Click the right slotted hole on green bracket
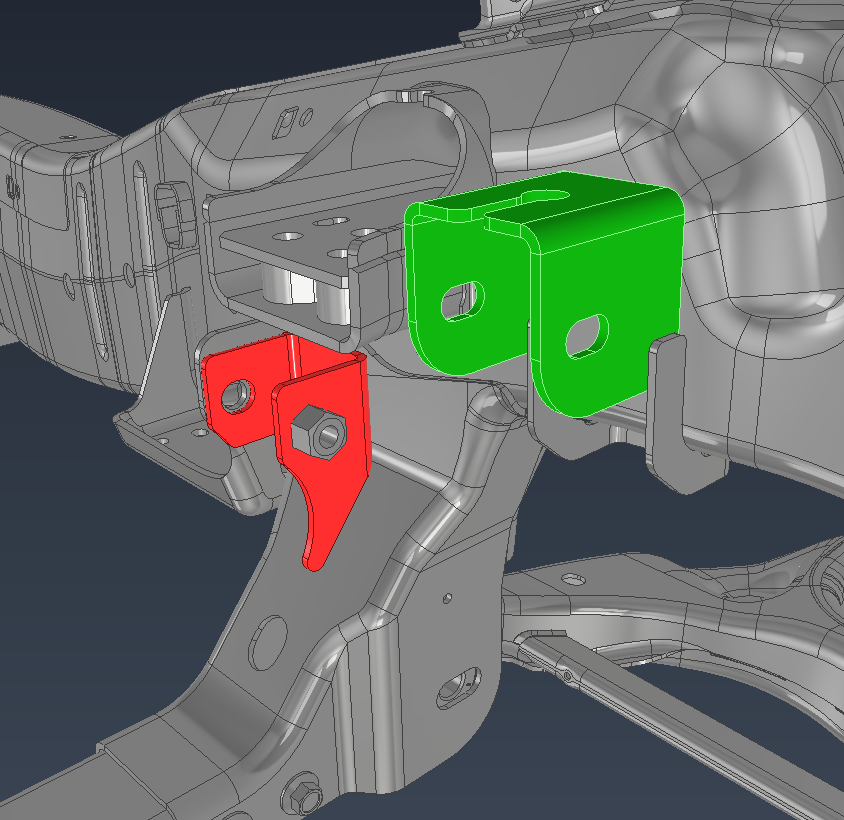Viewport: 844px width, 820px height. click(x=586, y=337)
